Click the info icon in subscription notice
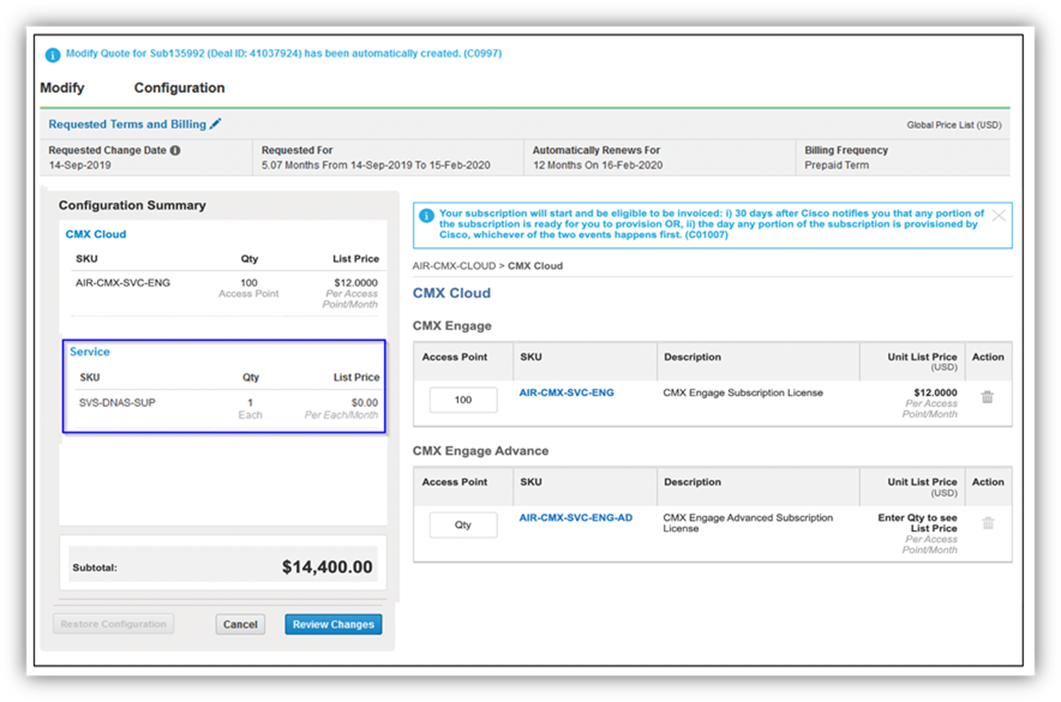 pos(426,216)
